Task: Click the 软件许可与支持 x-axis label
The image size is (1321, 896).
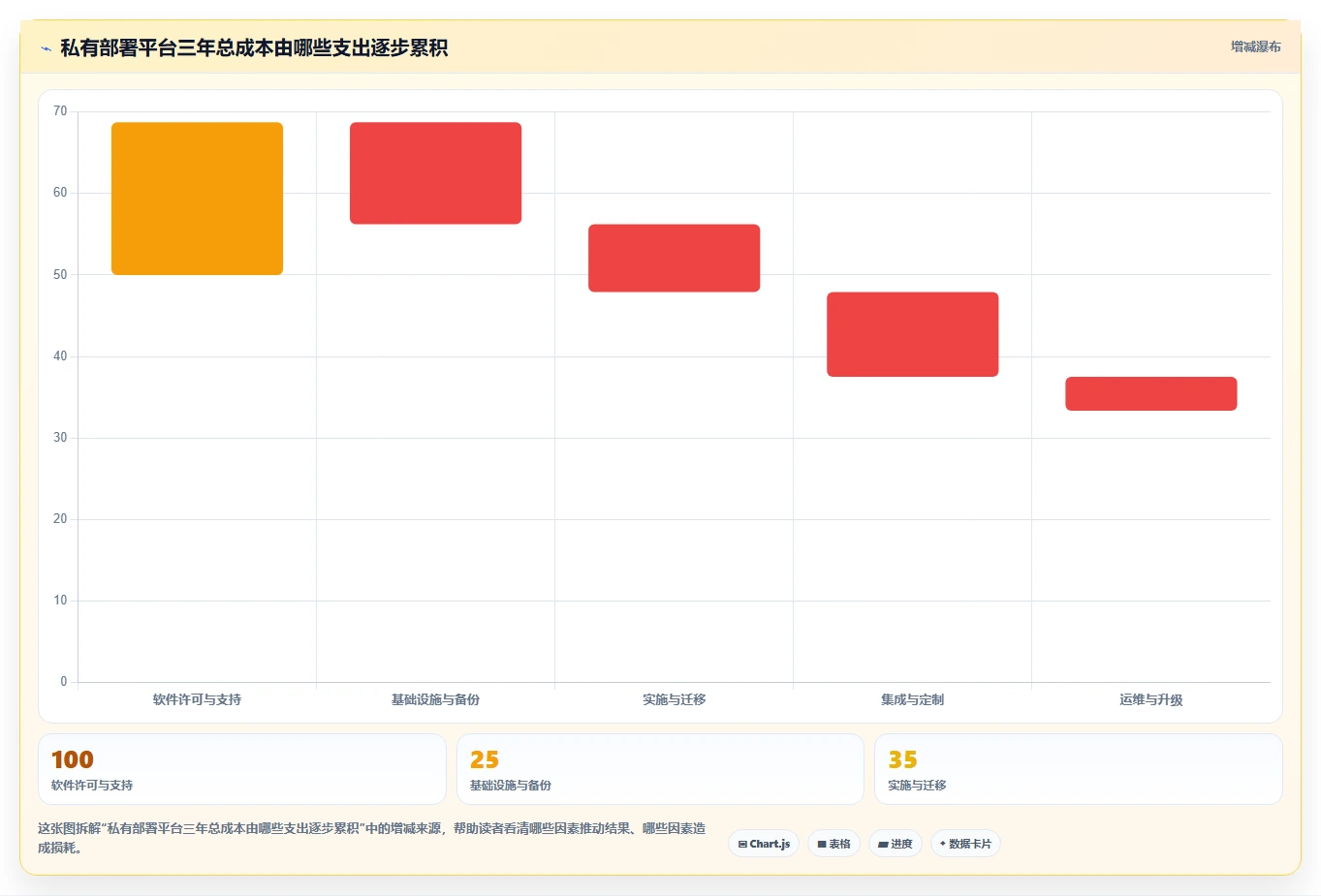Action: (197, 699)
